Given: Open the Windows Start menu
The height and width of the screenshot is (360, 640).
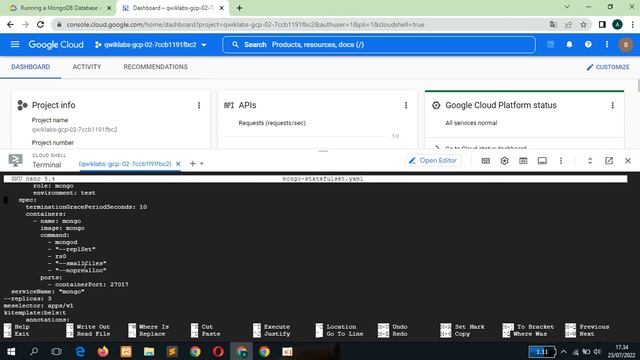Looking at the screenshot, I should click(x=11, y=351).
